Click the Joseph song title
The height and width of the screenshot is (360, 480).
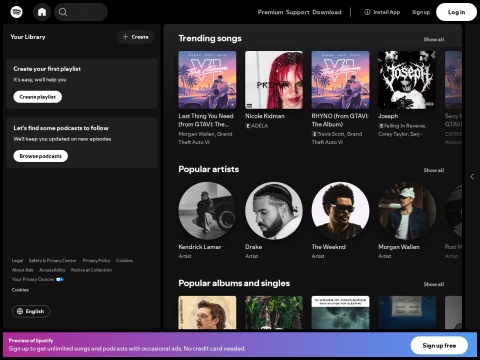[x=388, y=116]
